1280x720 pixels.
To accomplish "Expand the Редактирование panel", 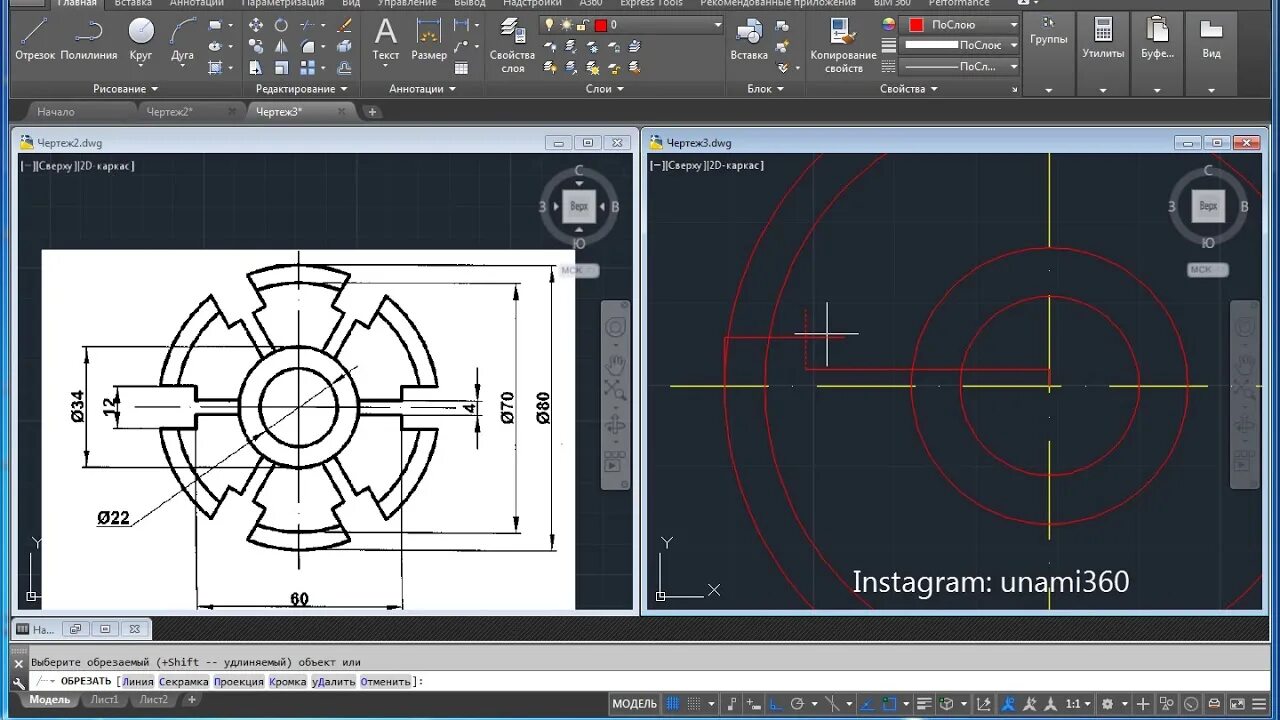I will point(301,89).
